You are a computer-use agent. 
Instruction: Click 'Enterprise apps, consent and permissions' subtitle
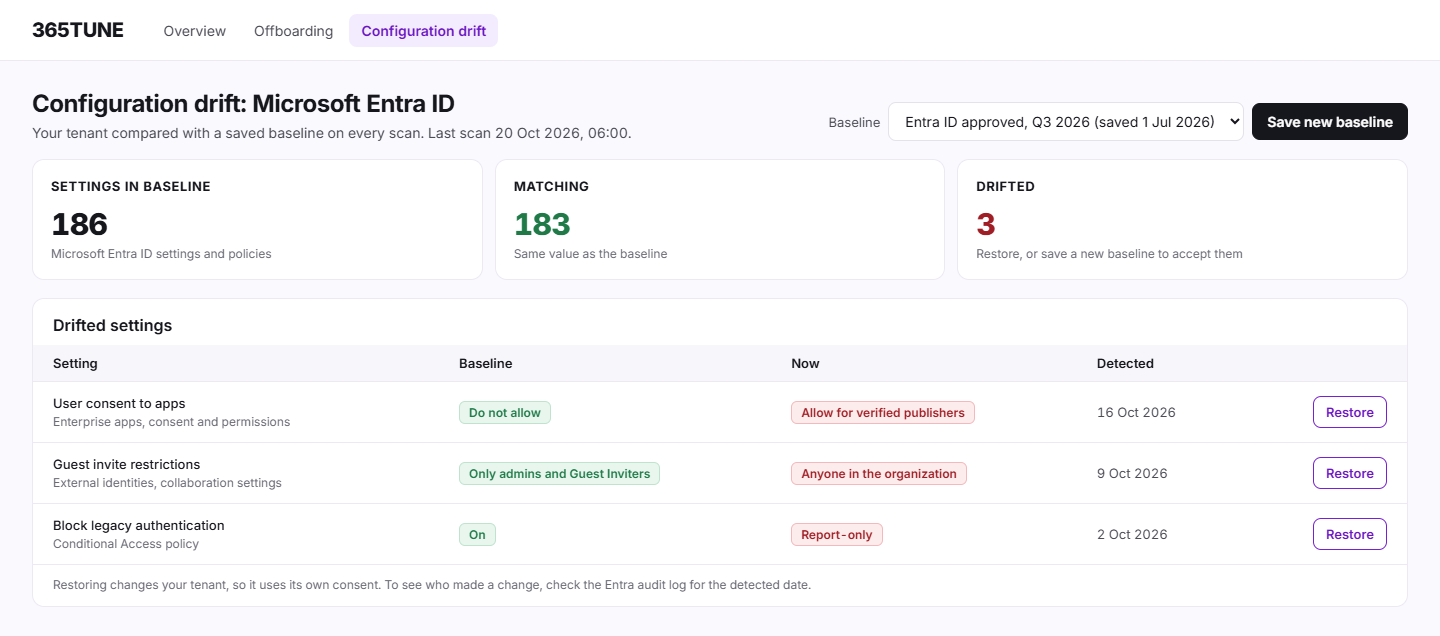172,422
